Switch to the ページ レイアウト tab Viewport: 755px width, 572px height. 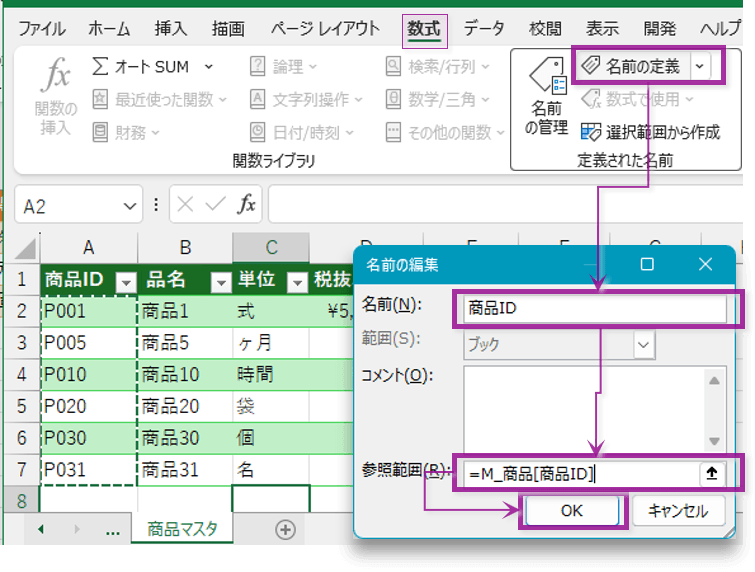pos(325,29)
